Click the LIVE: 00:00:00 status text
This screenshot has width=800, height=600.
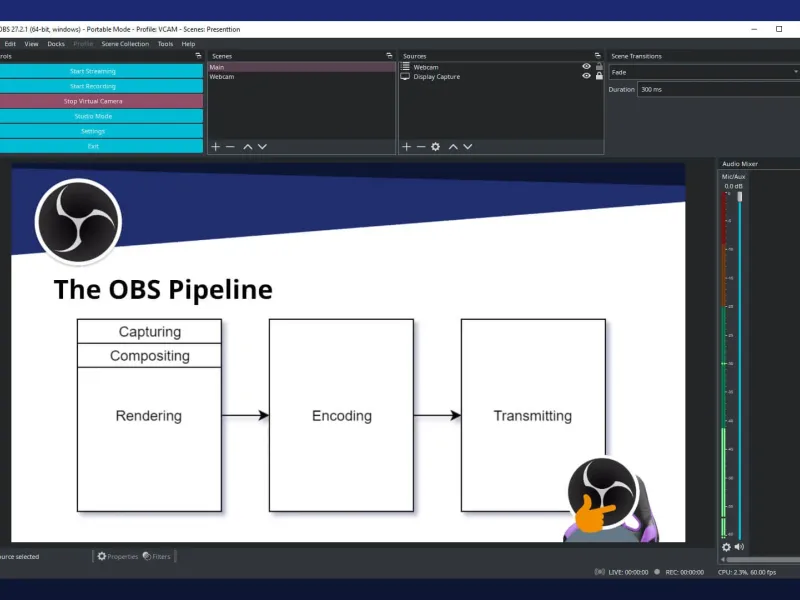coord(628,572)
